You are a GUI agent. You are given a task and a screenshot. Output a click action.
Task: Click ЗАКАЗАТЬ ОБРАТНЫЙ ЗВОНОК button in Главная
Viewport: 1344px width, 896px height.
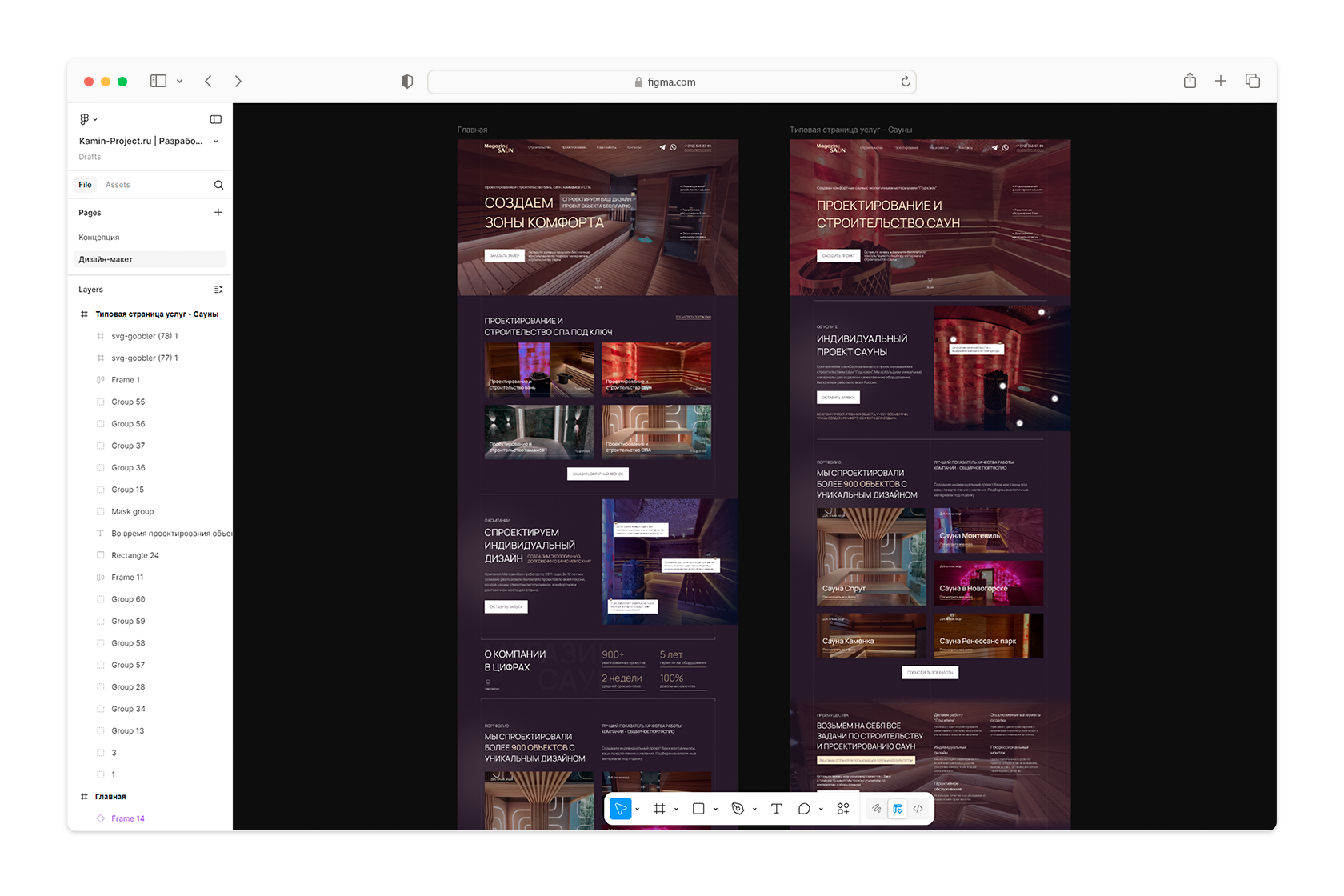pyautogui.click(x=598, y=474)
